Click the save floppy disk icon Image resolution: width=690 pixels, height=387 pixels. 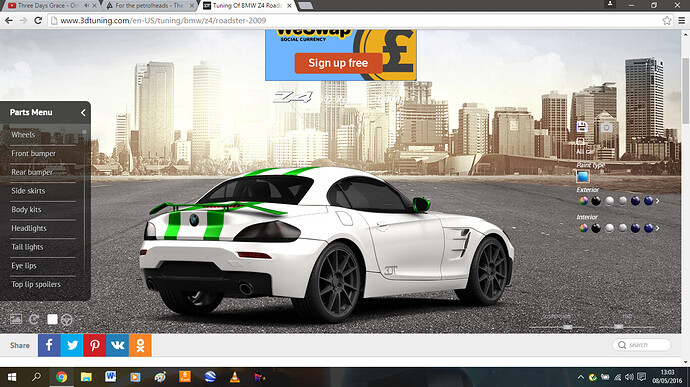point(581,126)
